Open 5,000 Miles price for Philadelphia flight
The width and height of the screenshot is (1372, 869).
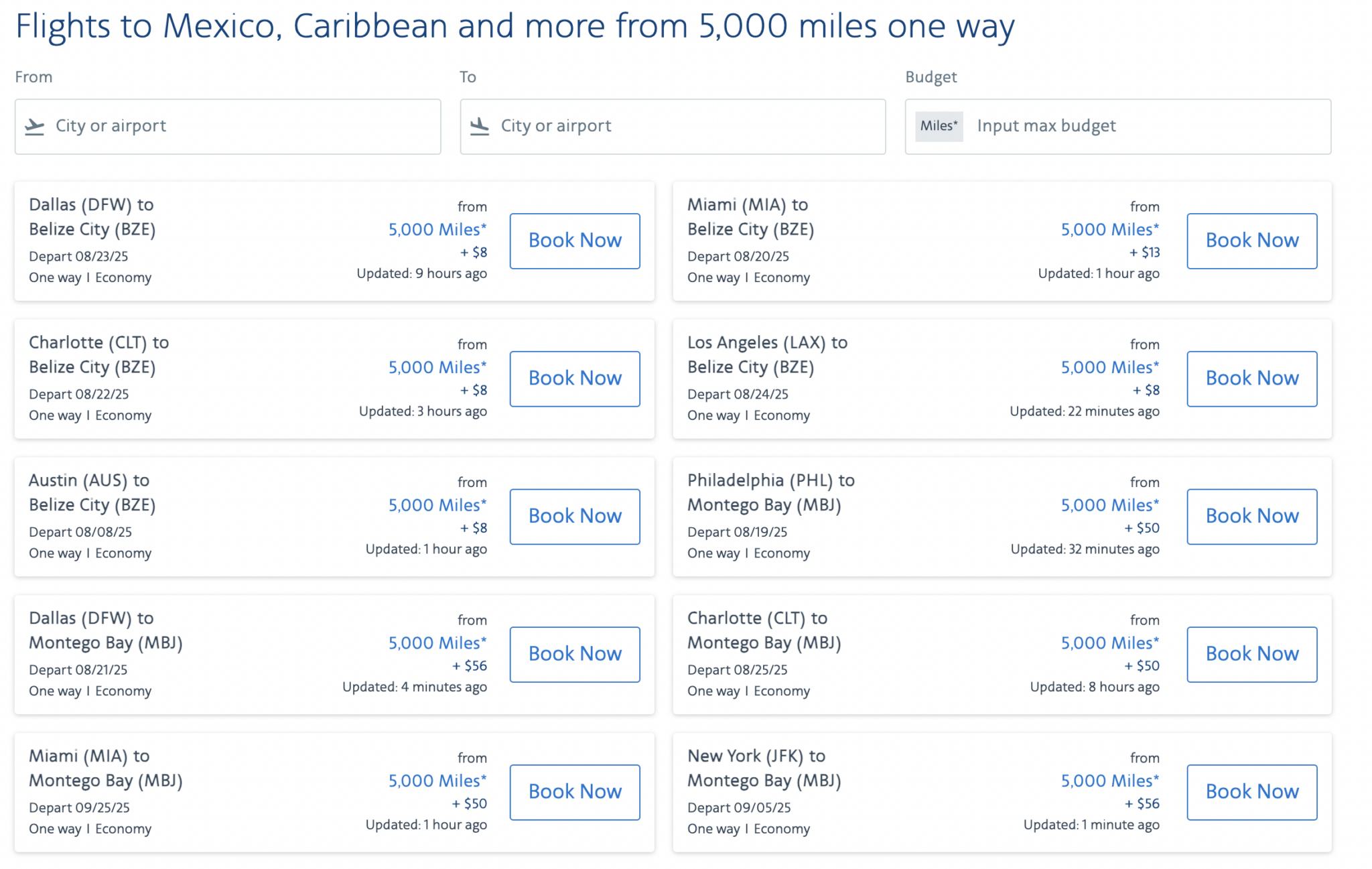tap(1109, 505)
